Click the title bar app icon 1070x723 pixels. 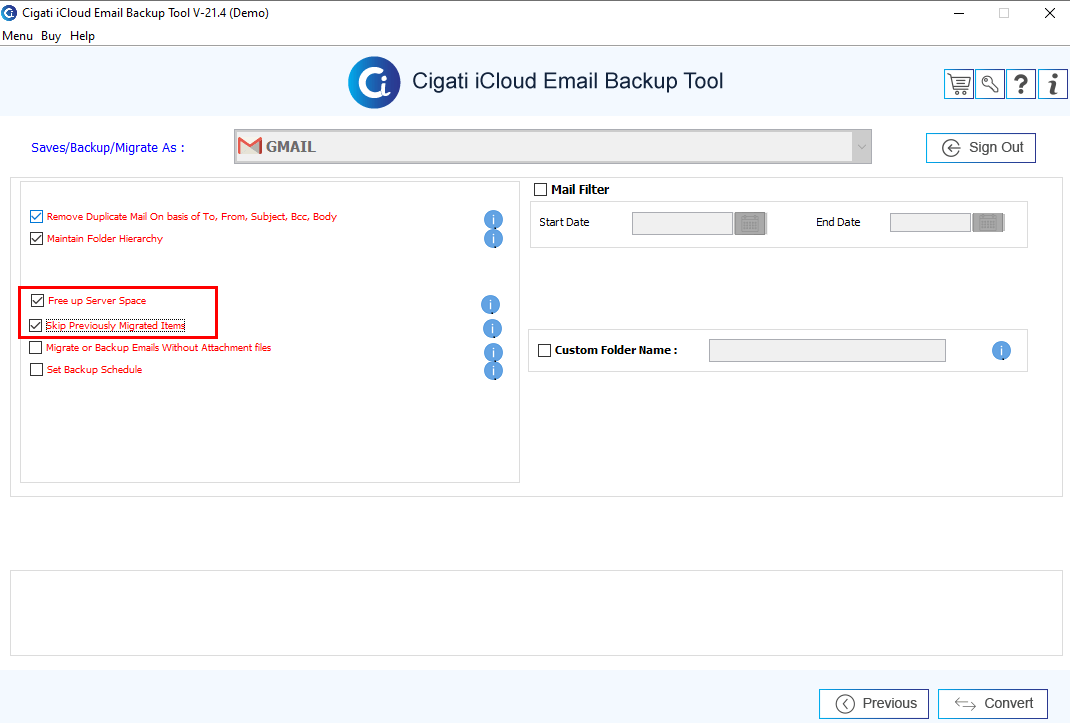coord(10,12)
